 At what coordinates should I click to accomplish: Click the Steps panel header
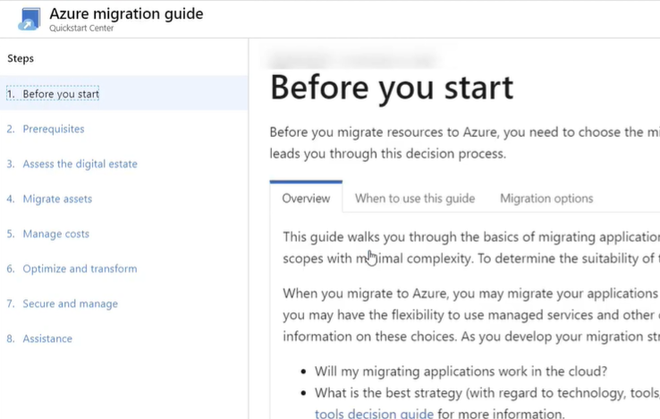tap(21, 58)
